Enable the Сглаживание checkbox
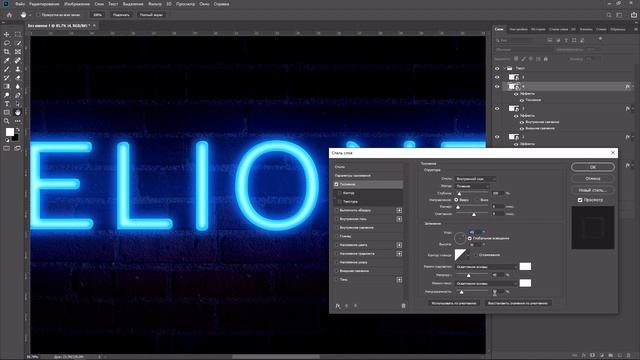This screenshot has height=360, width=640. [x=476, y=255]
